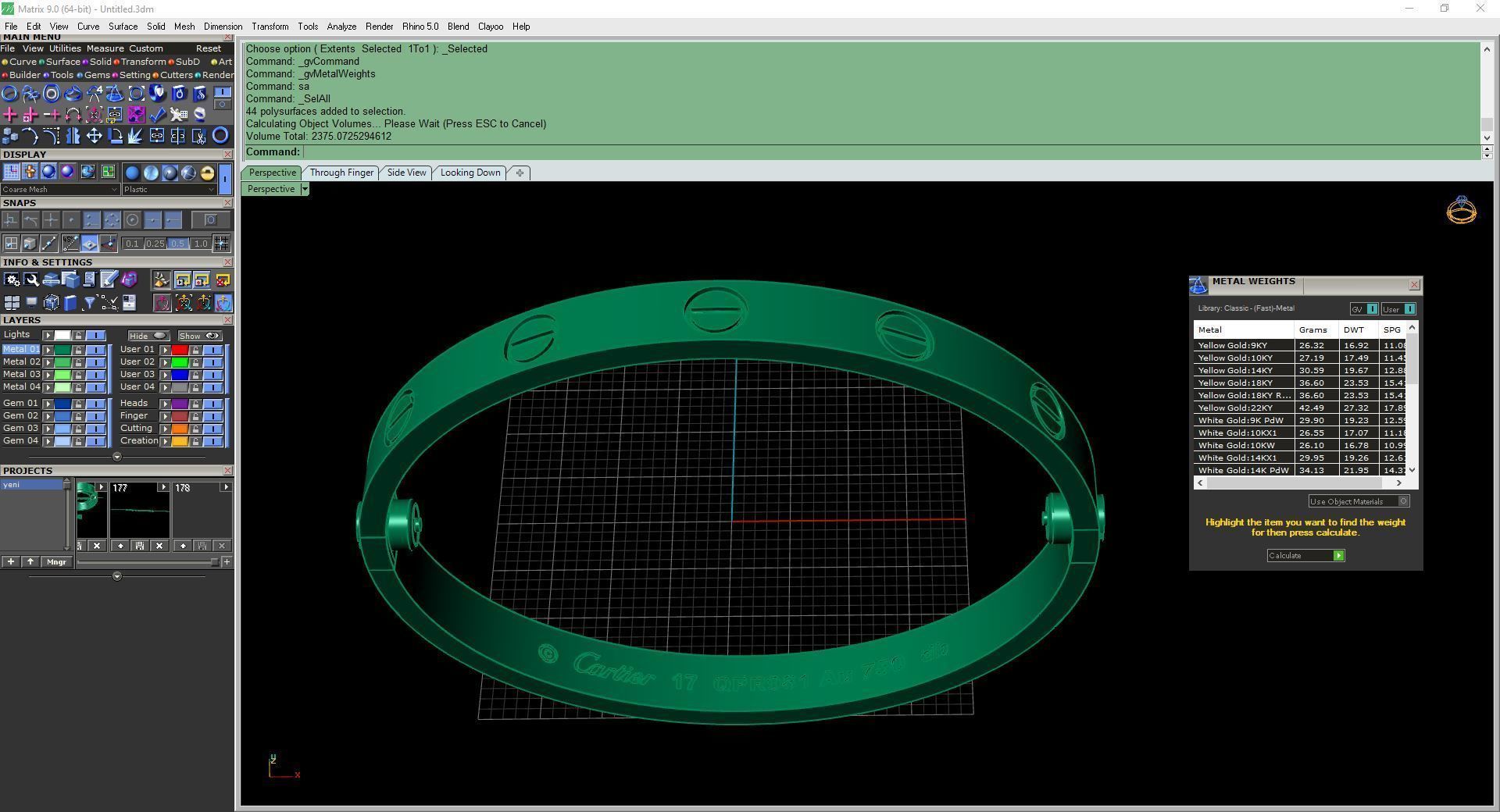Switch to Through Finger viewport tab
This screenshot has height=812, width=1500.
(341, 173)
